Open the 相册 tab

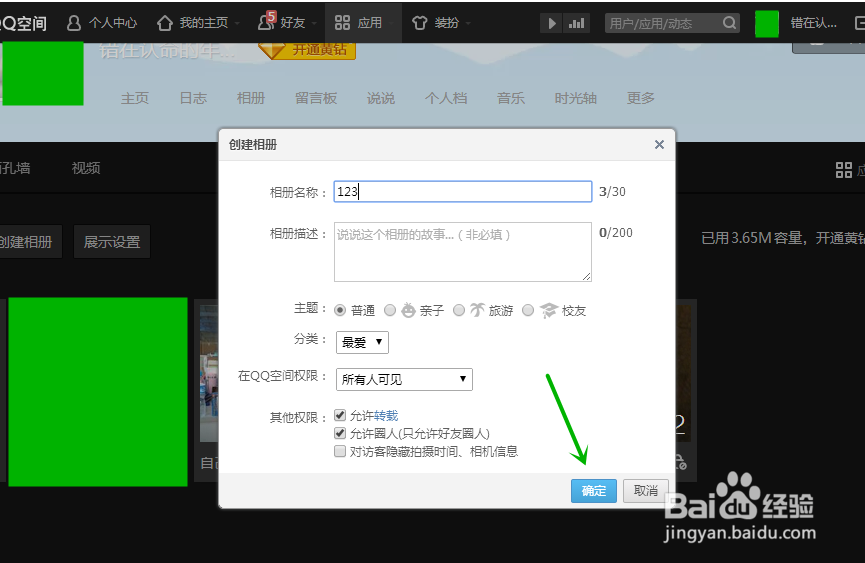pyautogui.click(x=251, y=98)
